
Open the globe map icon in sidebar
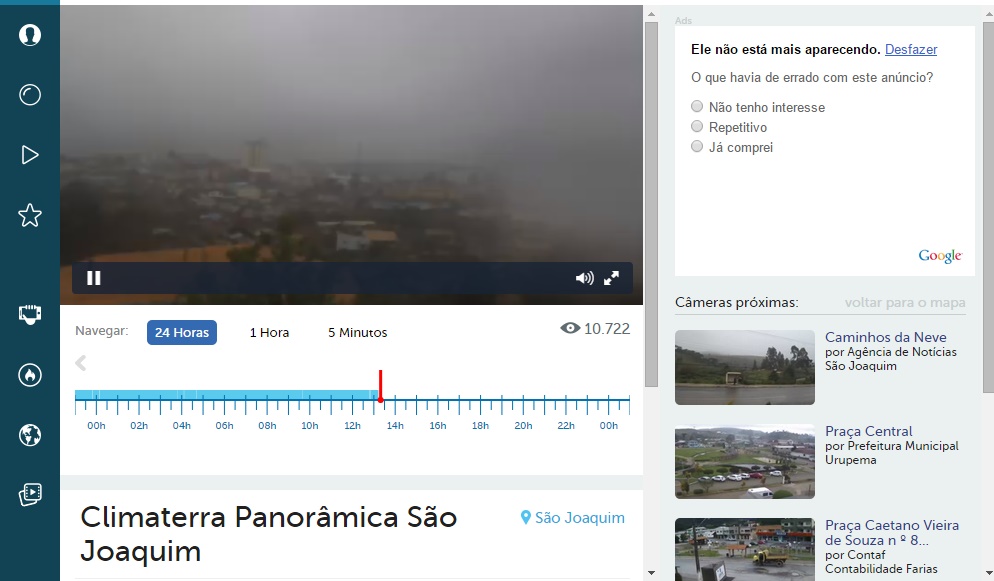[x=30, y=435]
